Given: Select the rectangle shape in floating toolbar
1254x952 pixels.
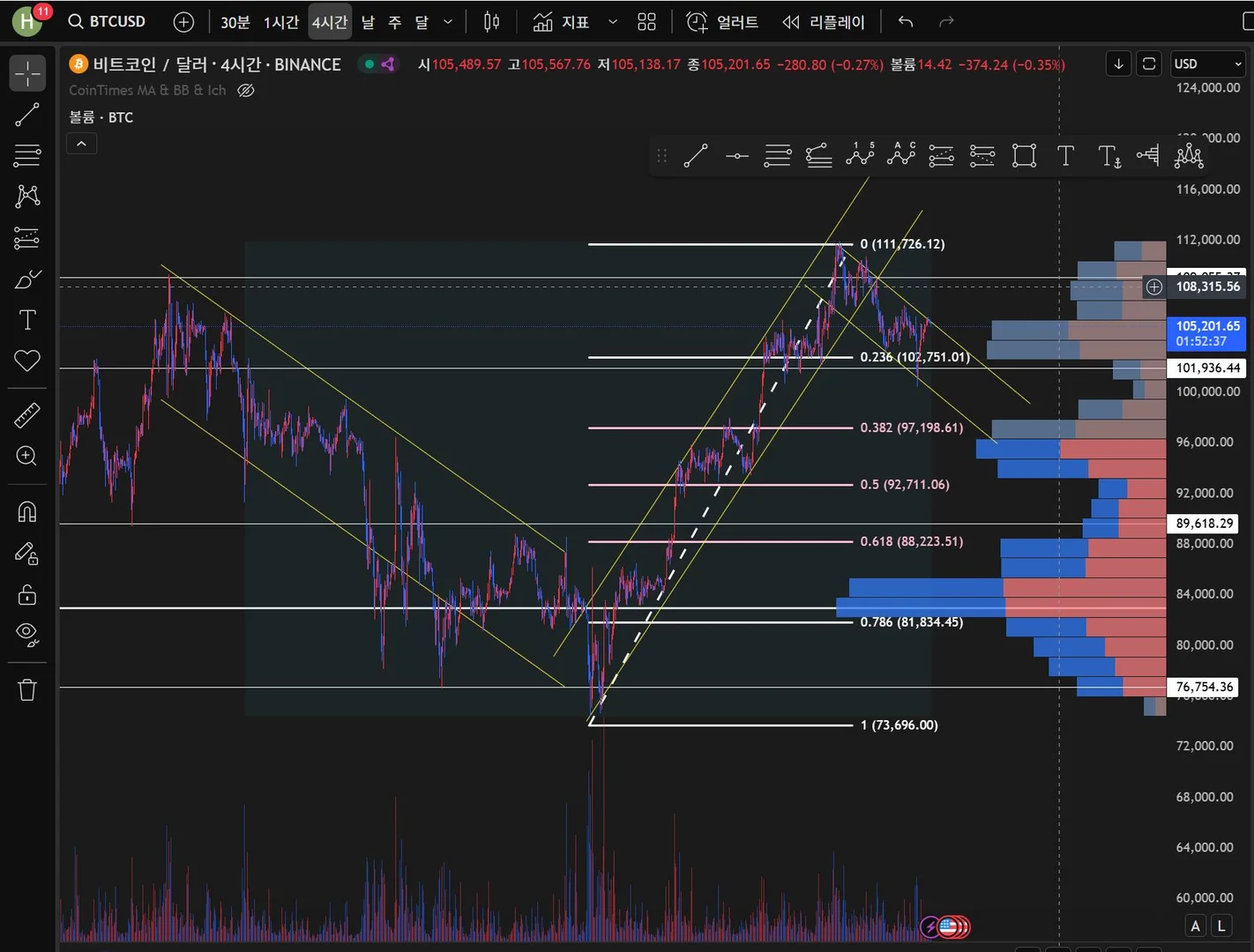Looking at the screenshot, I should (1024, 156).
